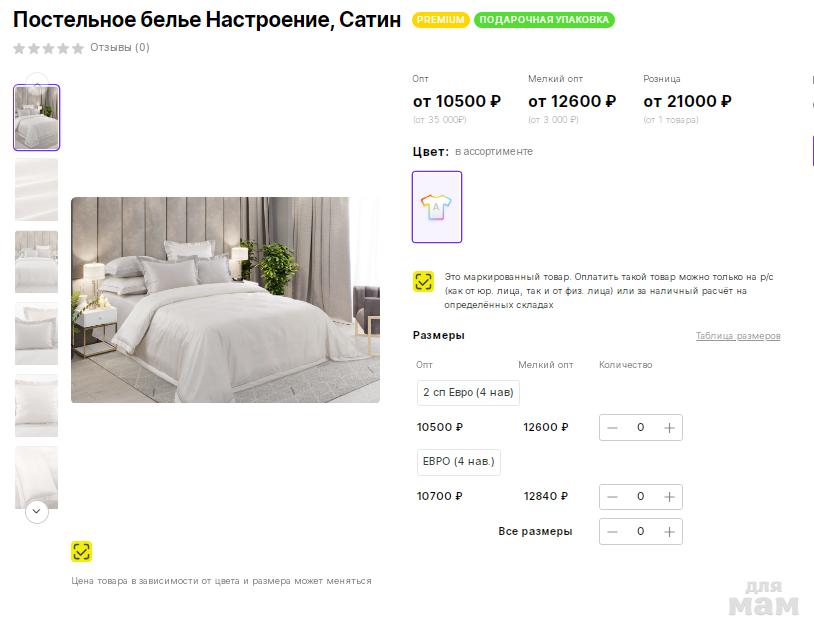
Task: Click the Подарочная упаковка badge
Action: pos(544,20)
